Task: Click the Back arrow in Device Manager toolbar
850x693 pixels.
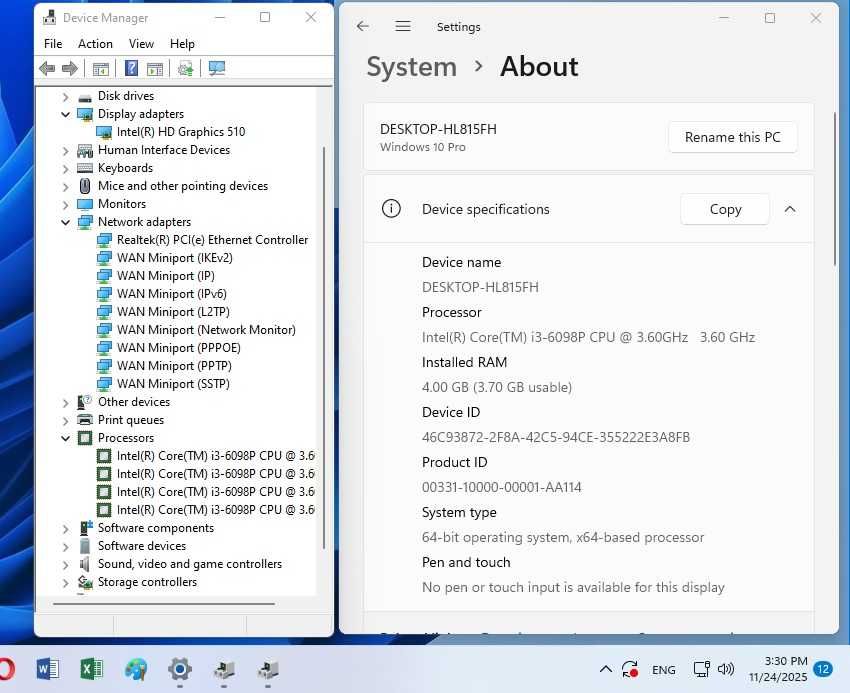Action: [x=47, y=68]
